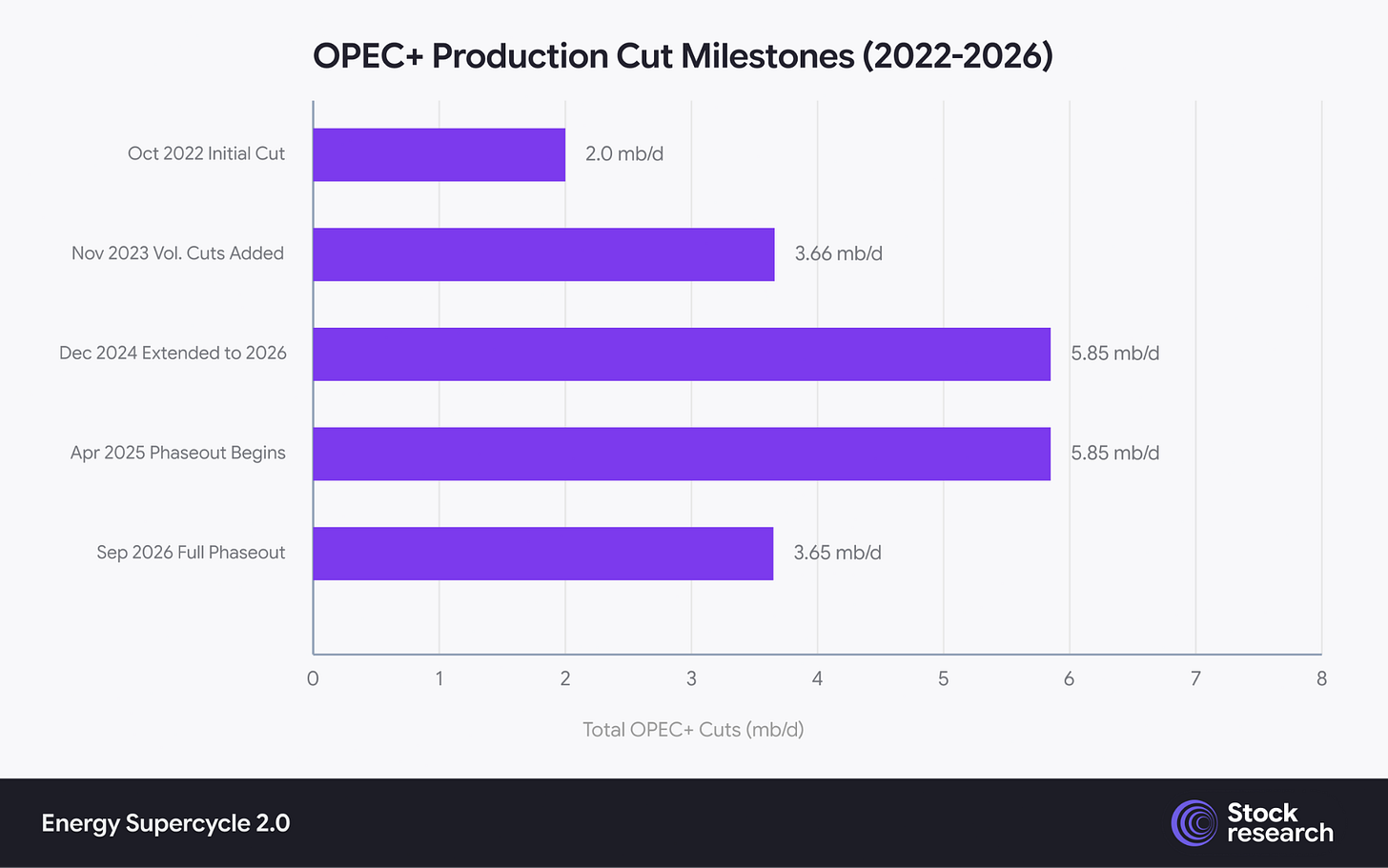Screen dimensions: 1388x868
Task: Click the Apr 2025 Phaseout Begins bar
Action: click(x=682, y=454)
